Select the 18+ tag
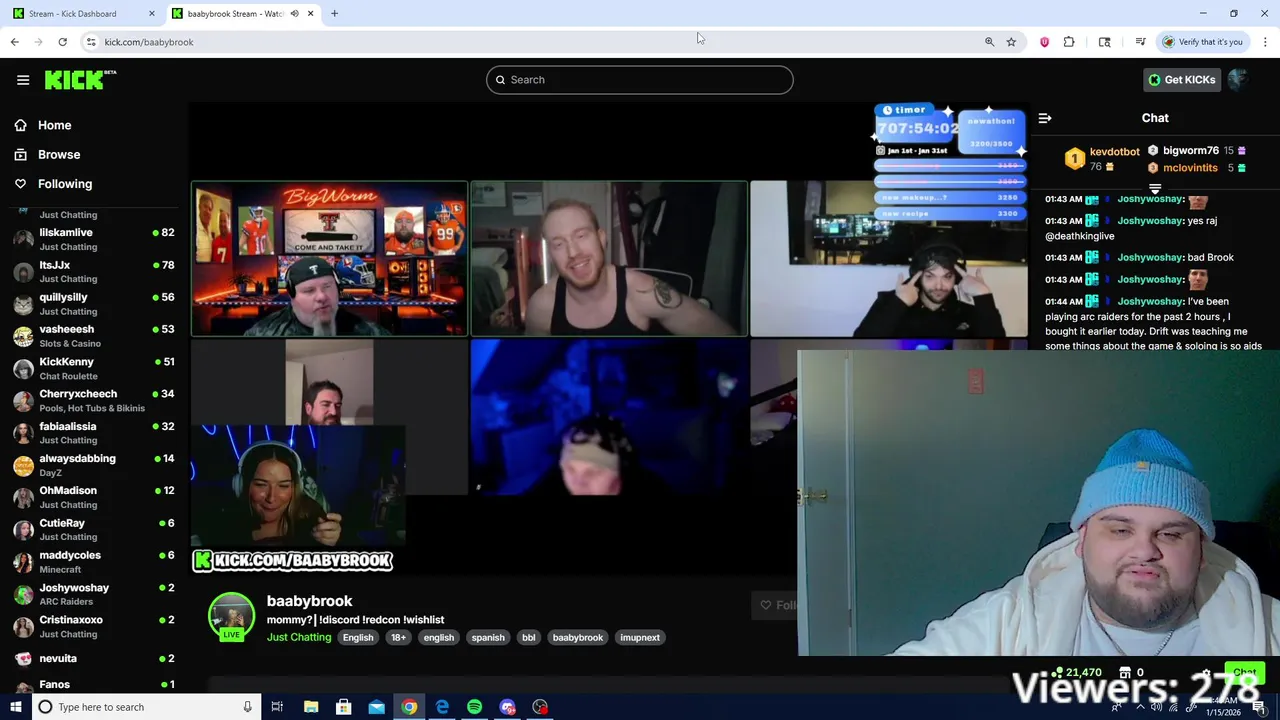This screenshot has height=720, width=1280. (398, 638)
